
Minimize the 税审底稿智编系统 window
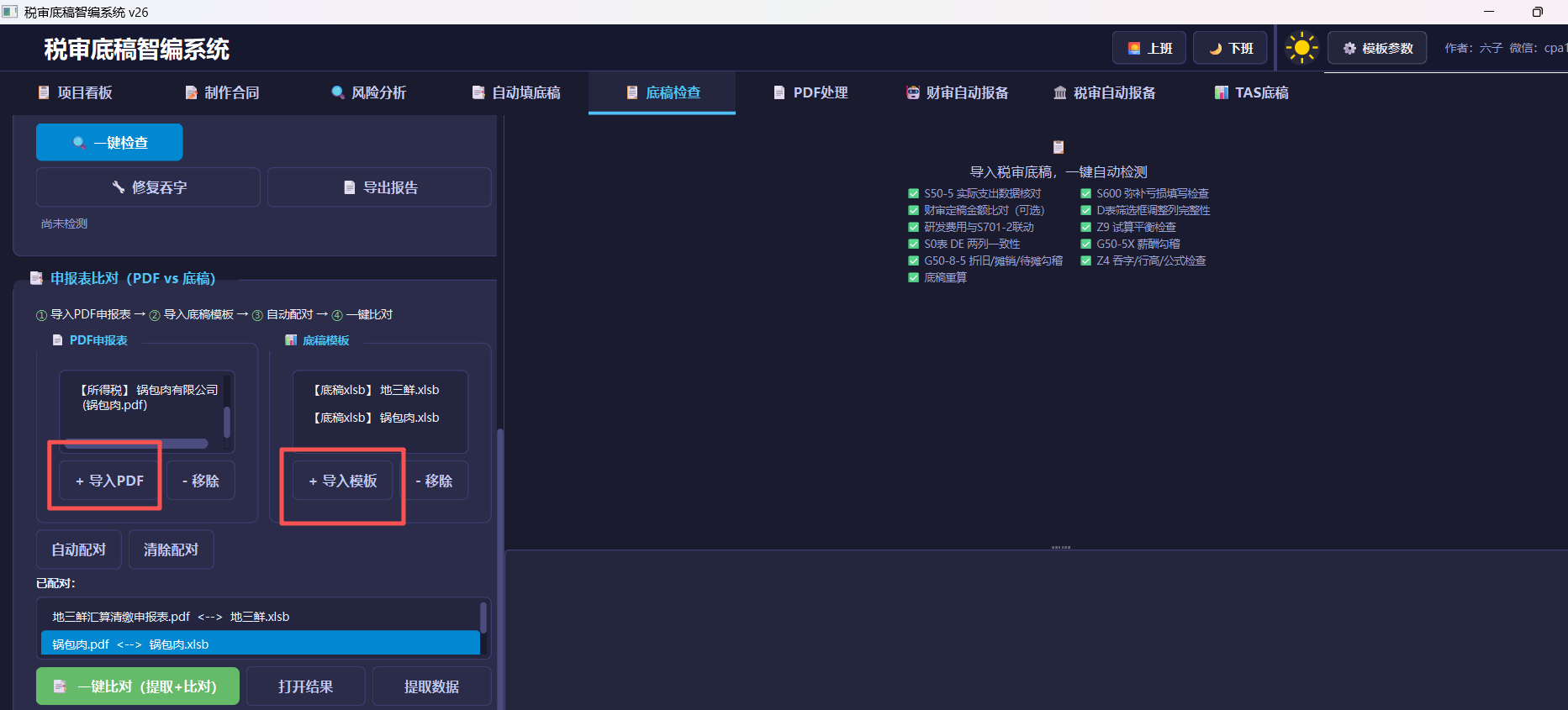pyautogui.click(x=1489, y=12)
